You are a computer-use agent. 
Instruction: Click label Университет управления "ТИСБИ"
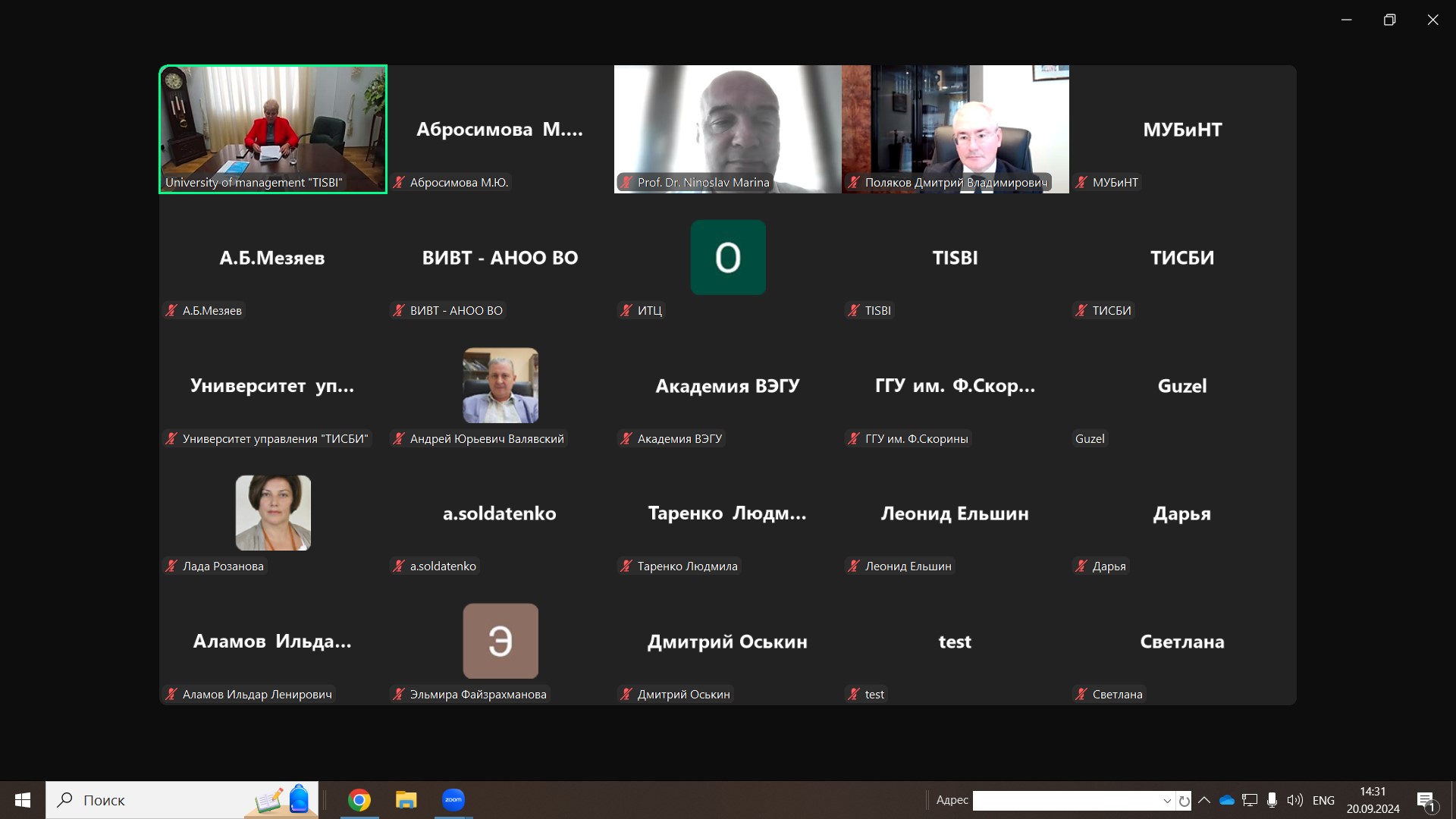point(275,438)
